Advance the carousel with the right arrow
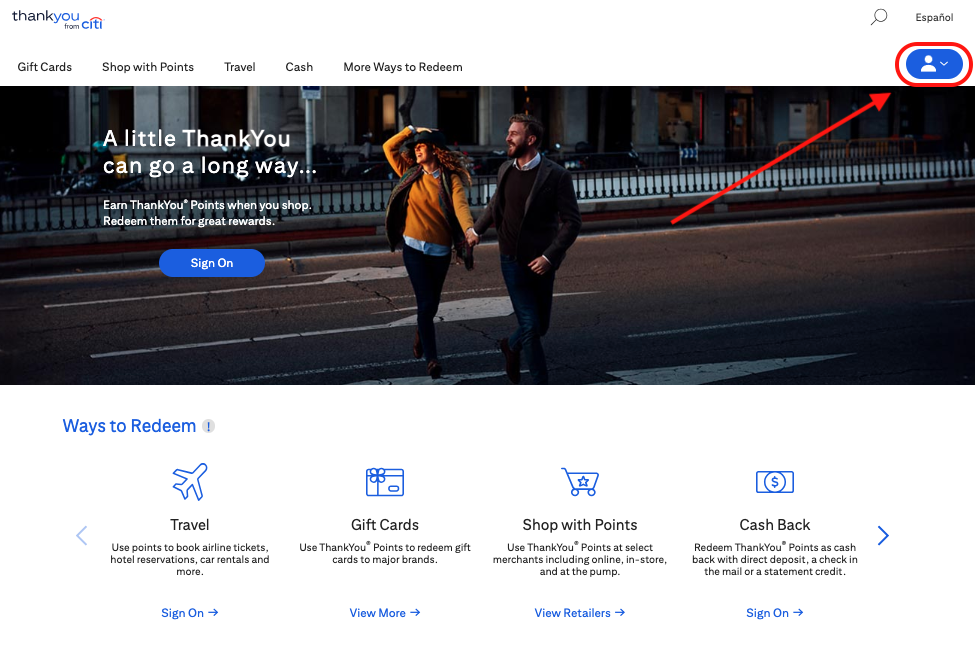Image resolution: width=975 pixels, height=648 pixels. coord(883,535)
